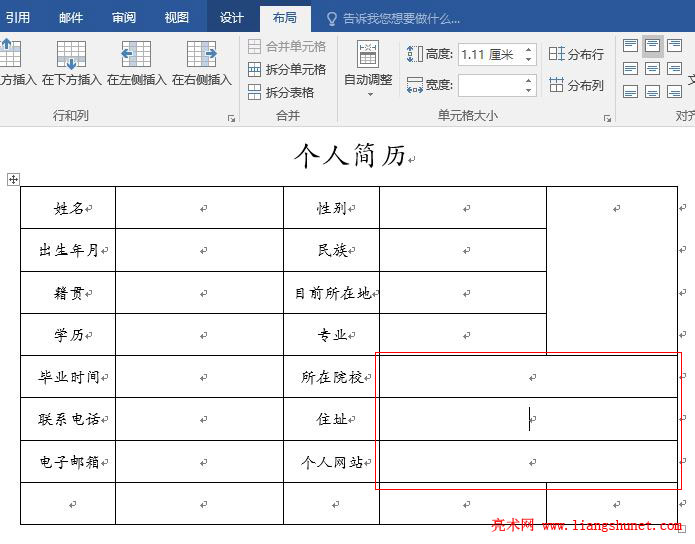Image resolution: width=695 pixels, height=544 pixels.
Task: Select Align Bottom Center alignment icon
Action: 652,92
